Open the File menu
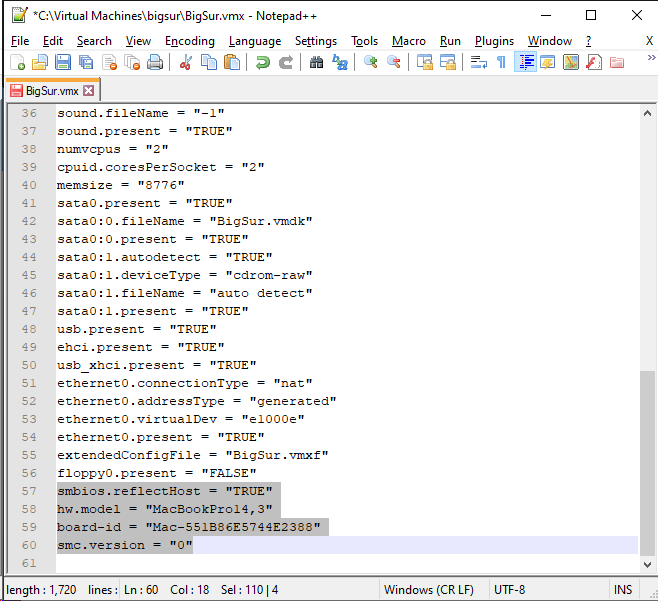Viewport: 658px width, 601px height. click(x=20, y=41)
